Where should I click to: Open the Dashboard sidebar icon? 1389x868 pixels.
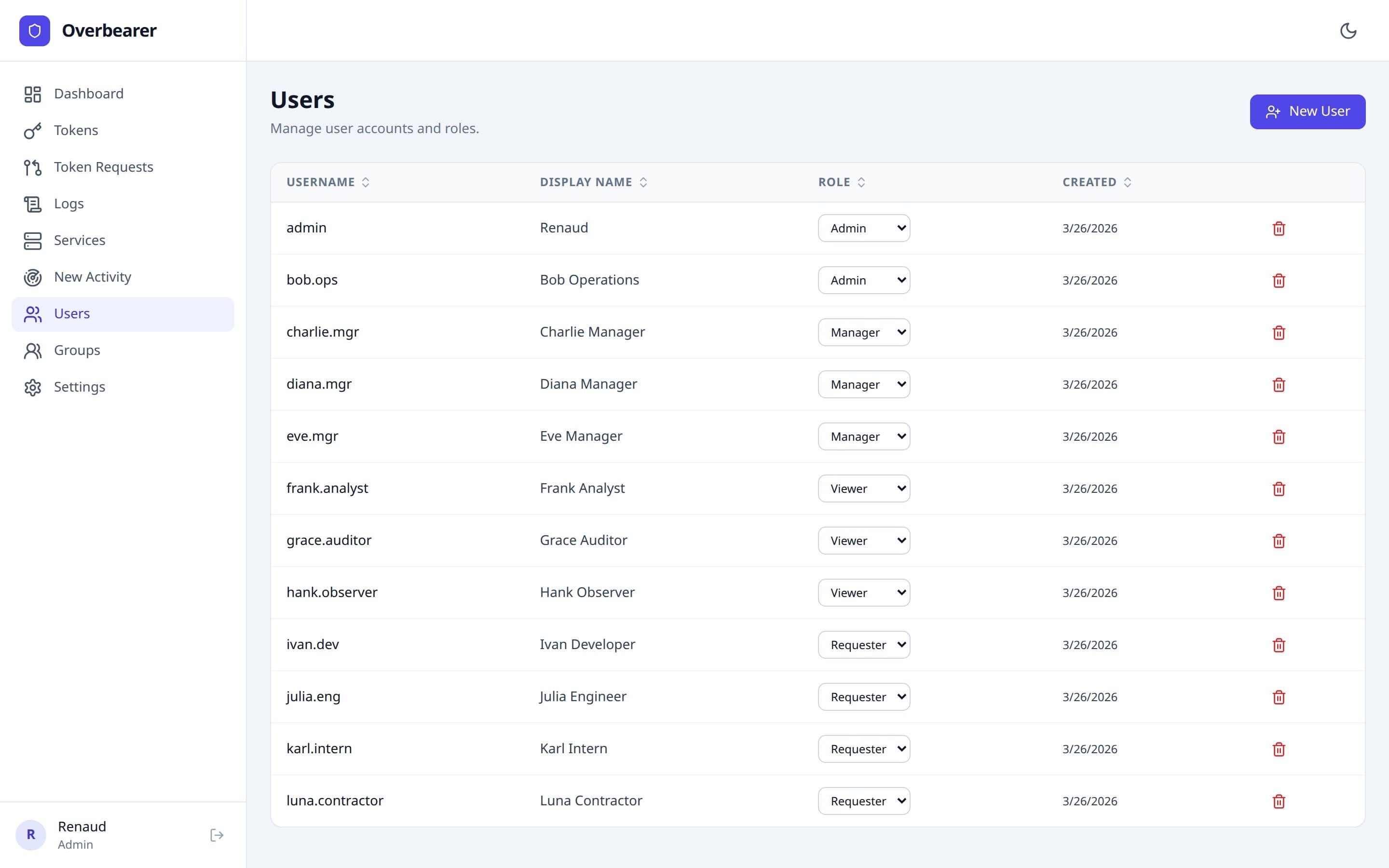(x=33, y=94)
